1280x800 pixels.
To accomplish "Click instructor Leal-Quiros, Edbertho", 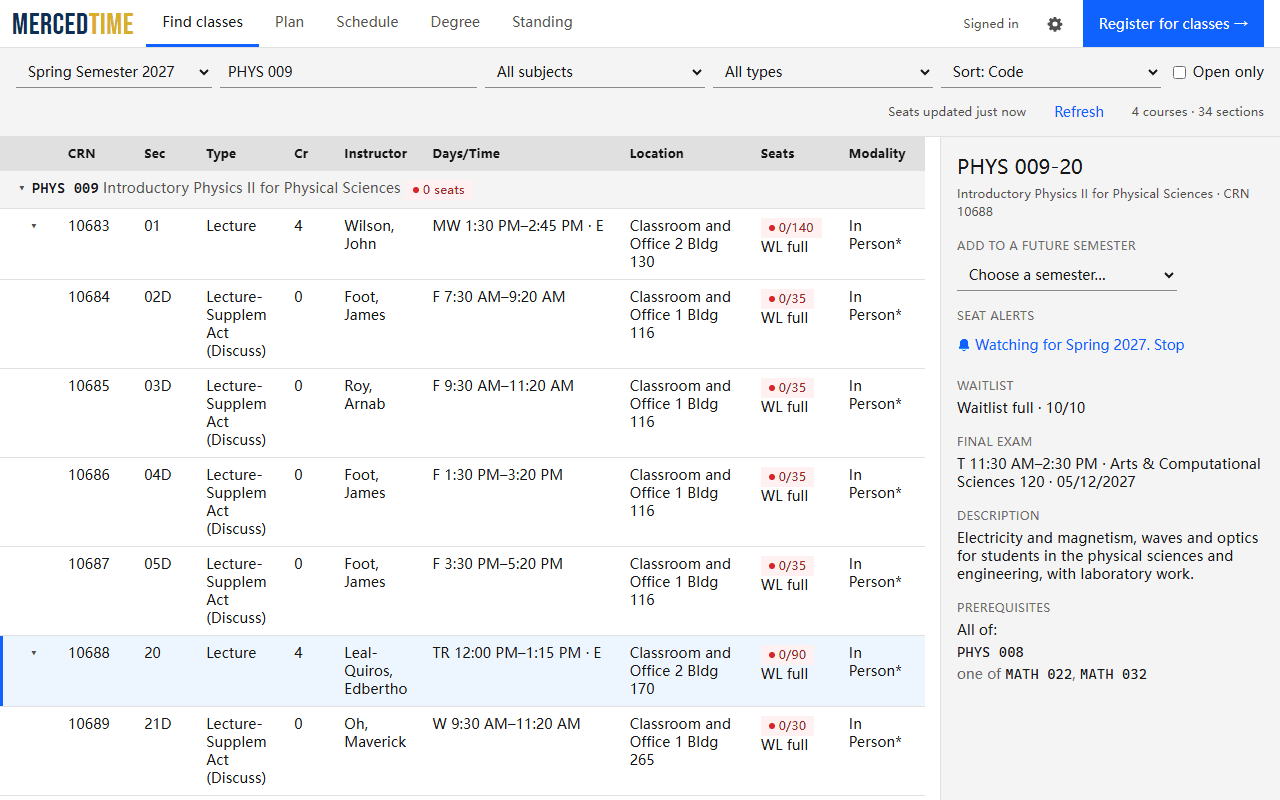I will [376, 671].
